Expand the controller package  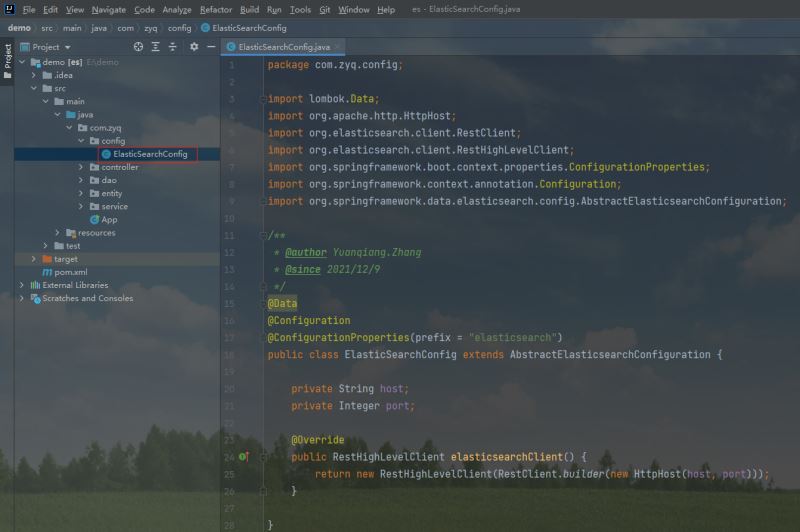(x=81, y=167)
